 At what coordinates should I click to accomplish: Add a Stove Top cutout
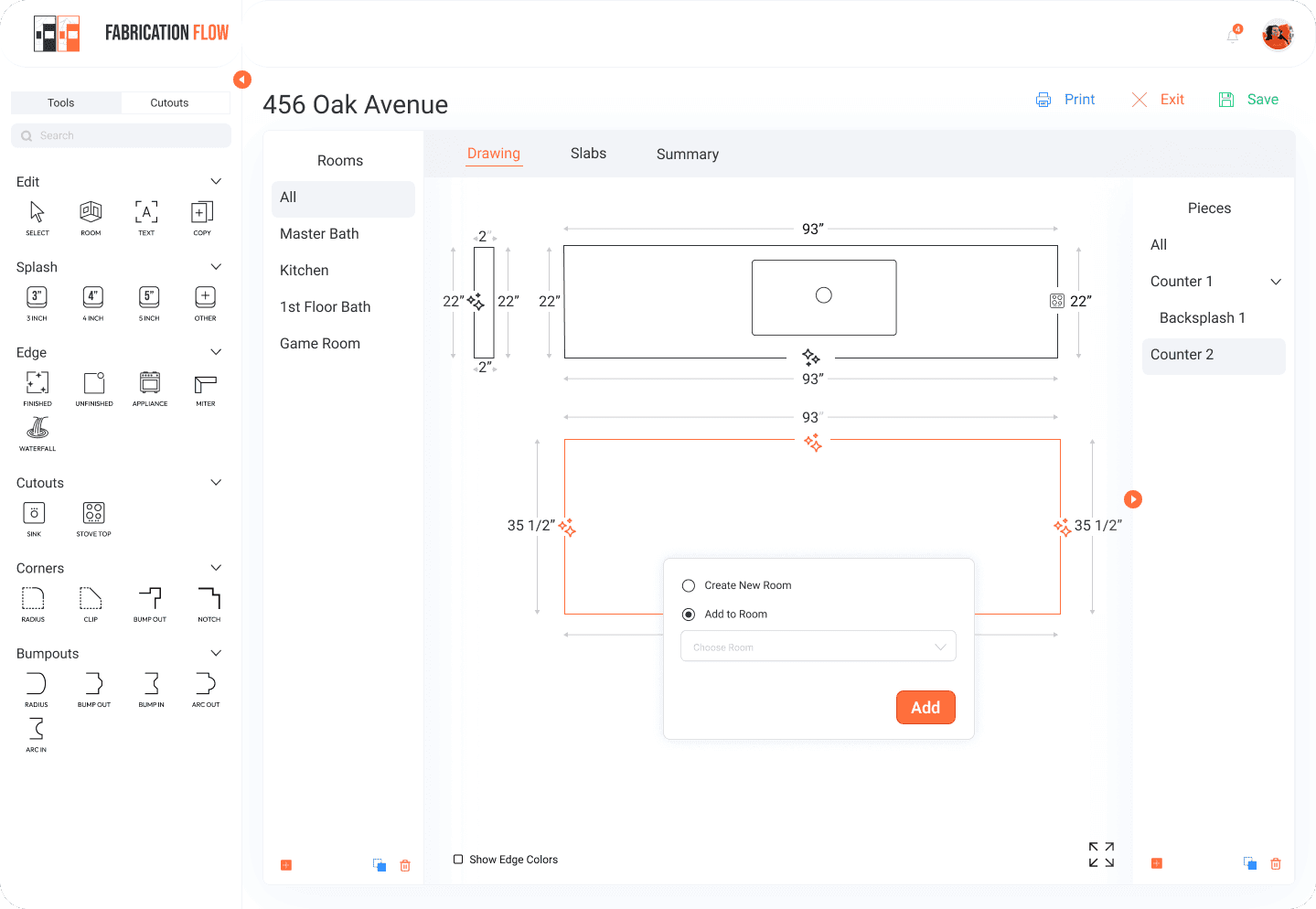[93, 519]
